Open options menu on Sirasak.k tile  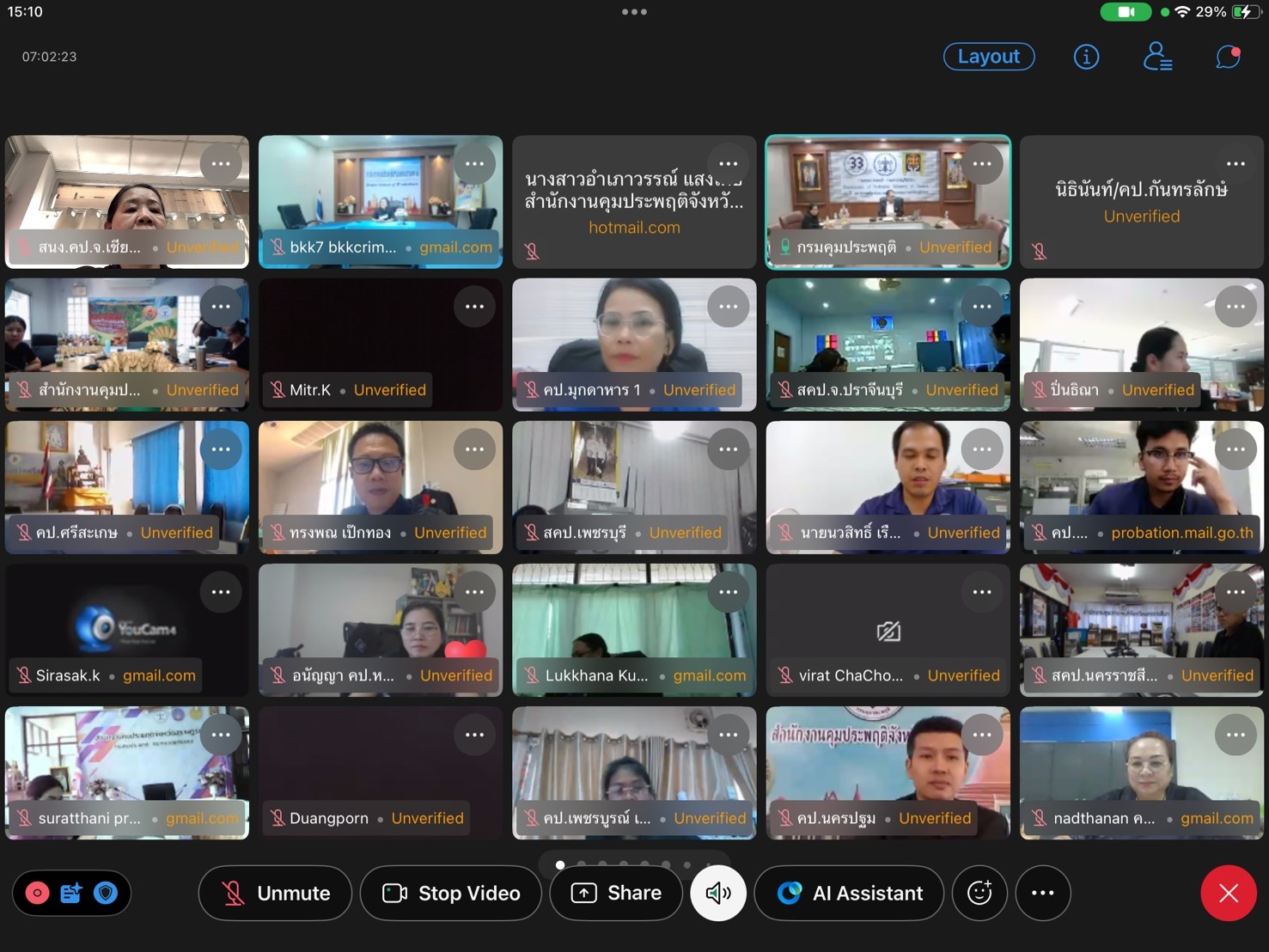[221, 592]
